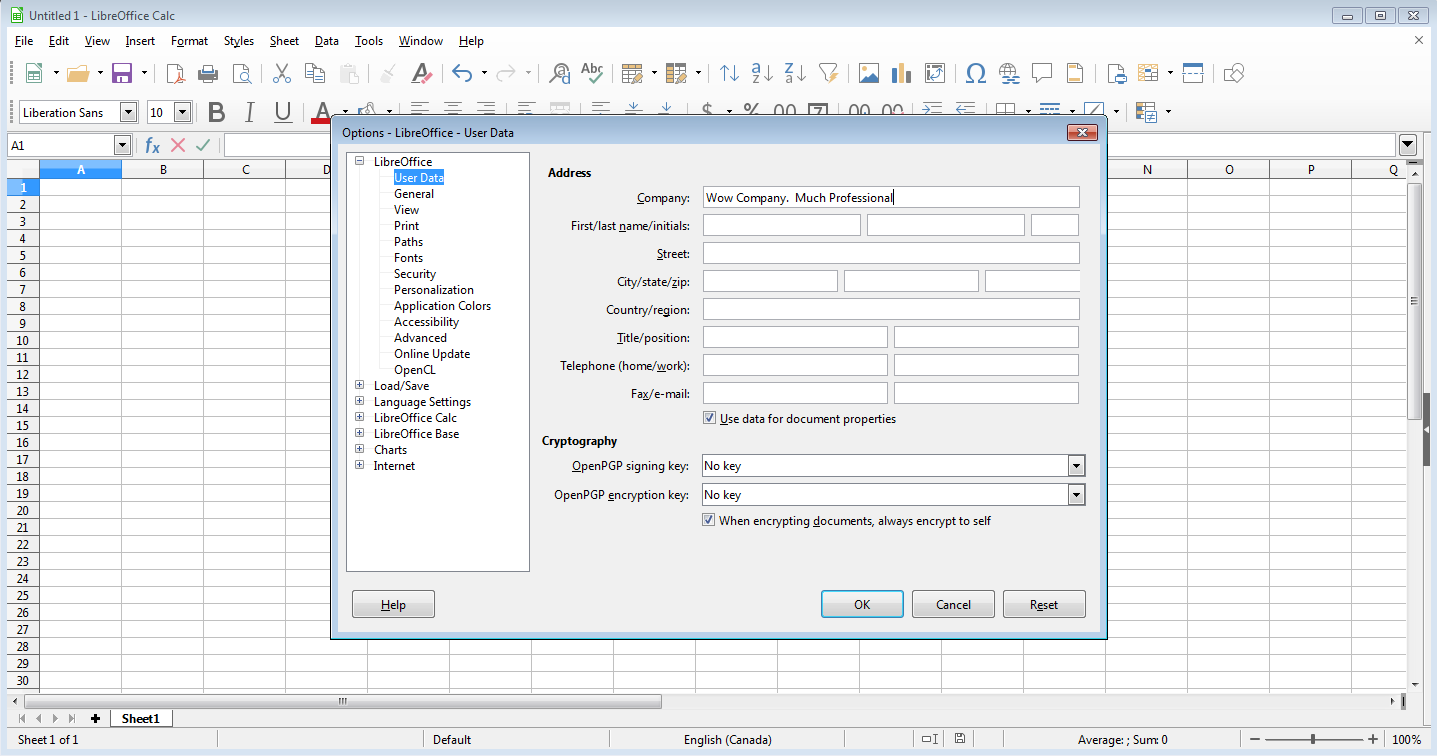
Task: Open Find & Replace icon
Action: tap(561, 73)
